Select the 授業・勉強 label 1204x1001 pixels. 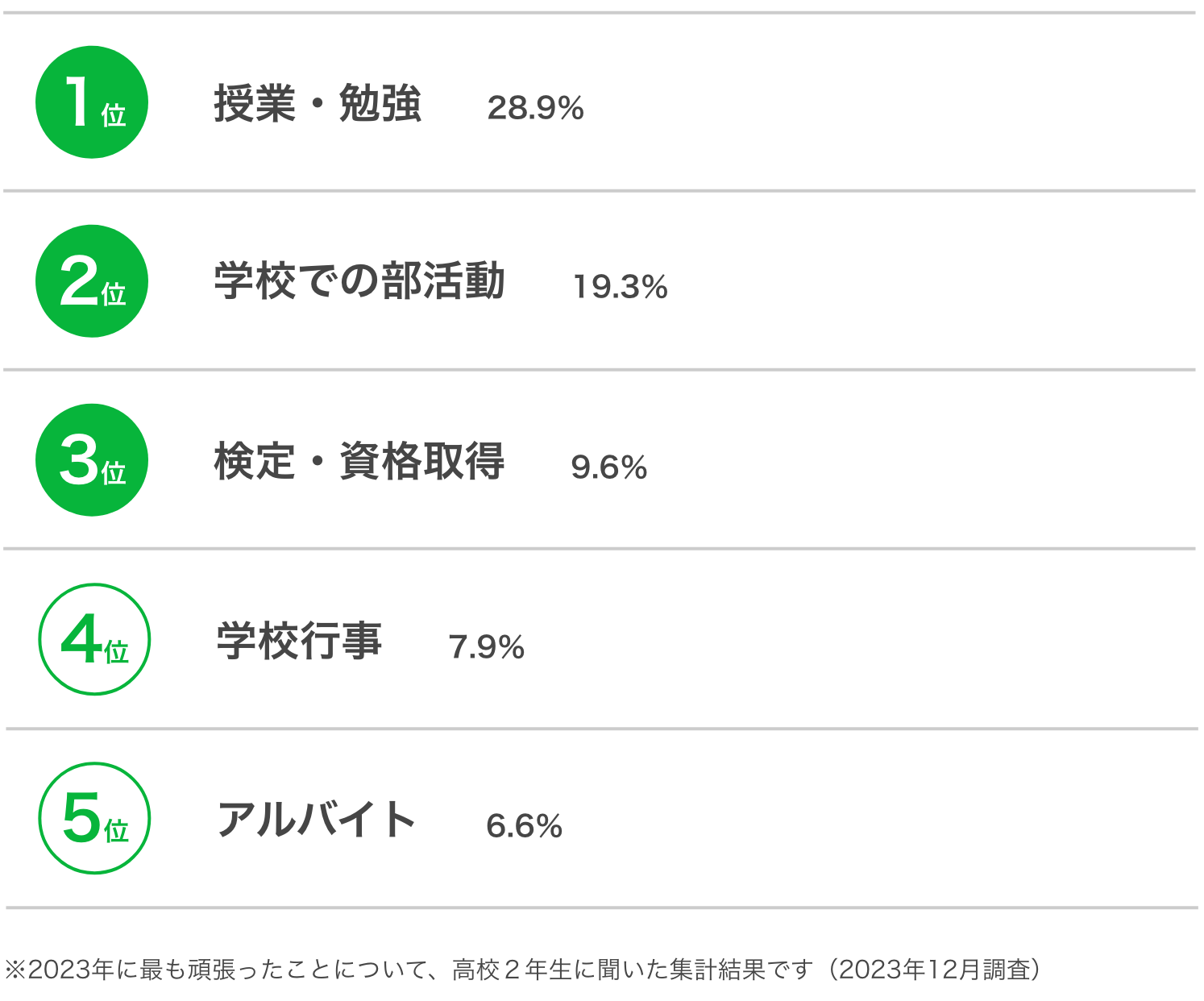(x=318, y=104)
